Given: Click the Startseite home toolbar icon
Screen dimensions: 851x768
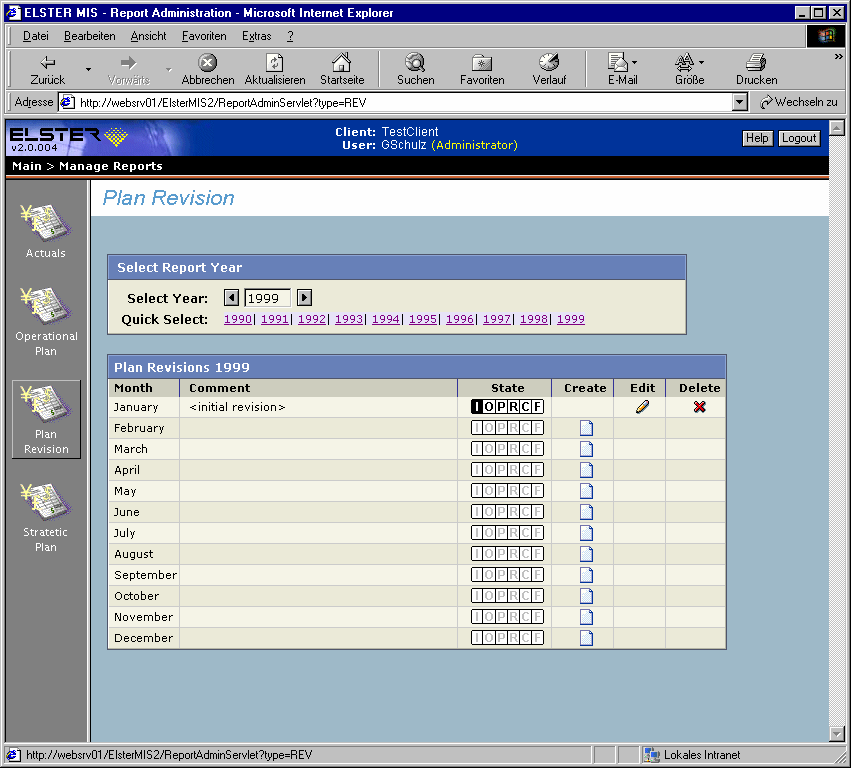Looking at the screenshot, I should point(342,69).
